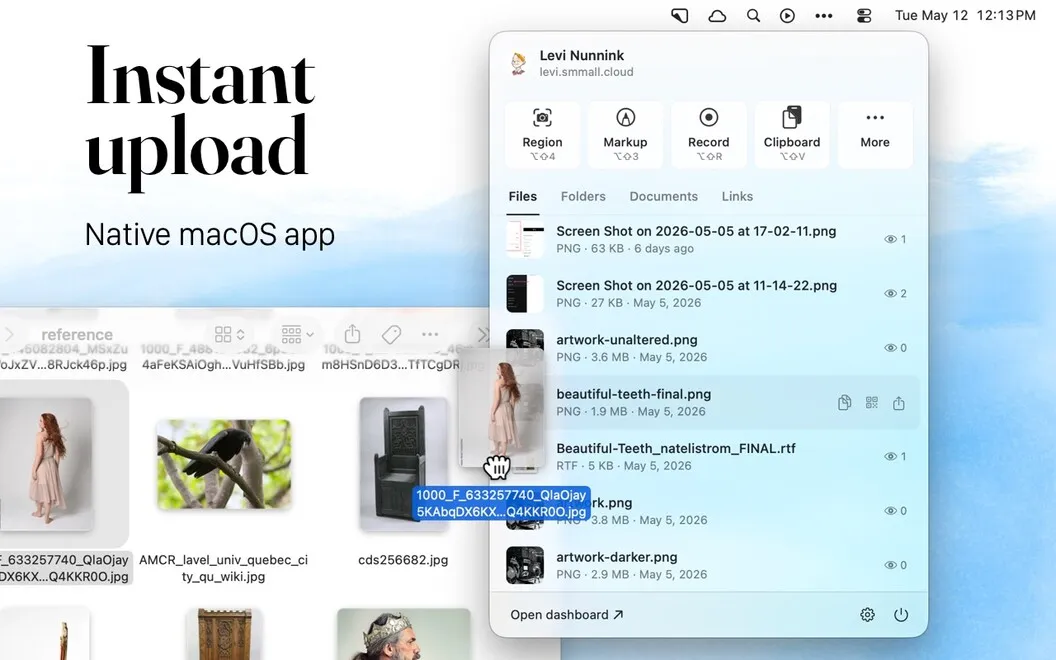
Task: Select the dark carved chair photo in Finder
Action: (403, 464)
